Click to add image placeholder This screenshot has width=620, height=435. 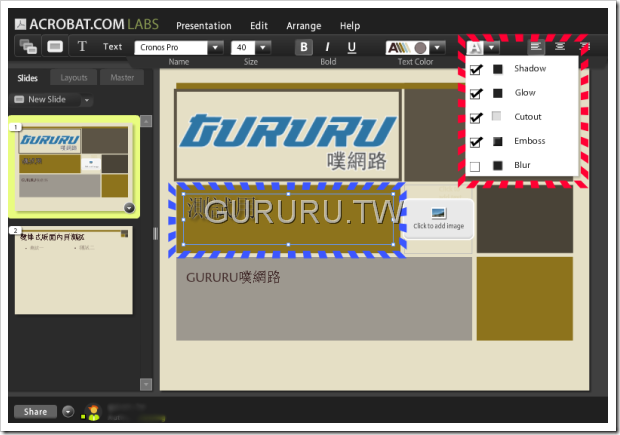[x=439, y=219]
